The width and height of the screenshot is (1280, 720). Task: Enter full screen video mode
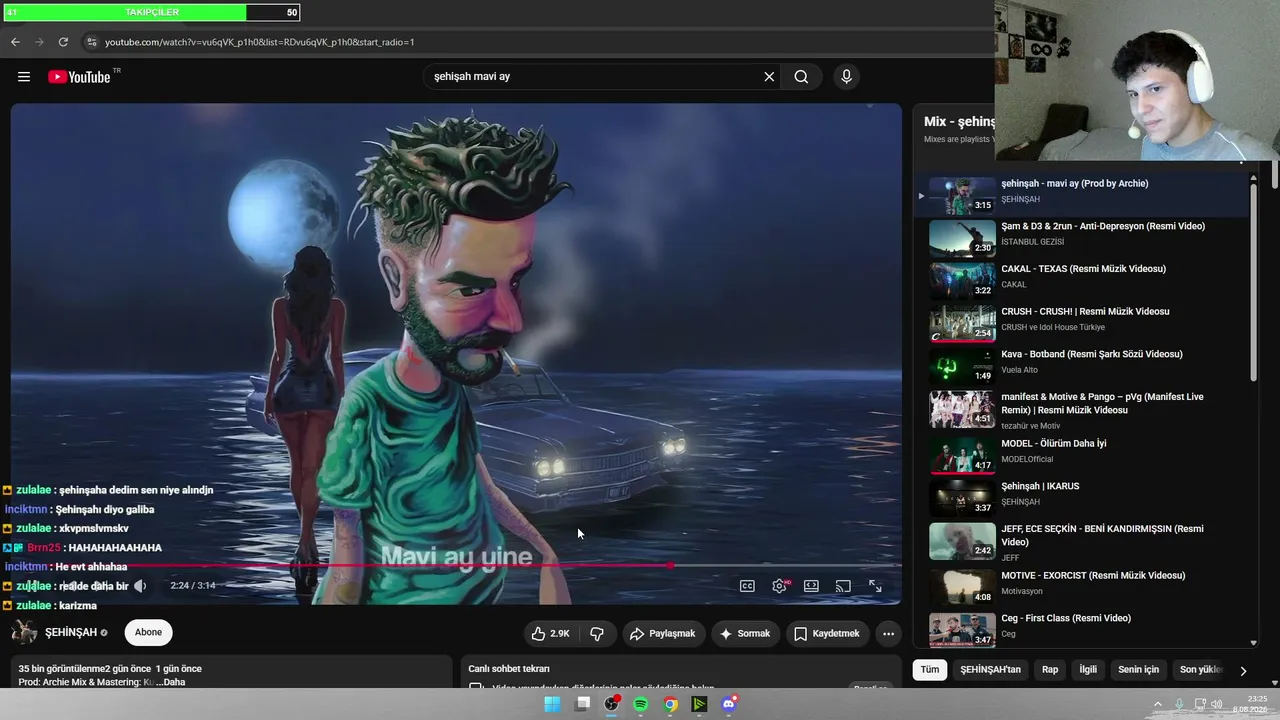point(875,586)
